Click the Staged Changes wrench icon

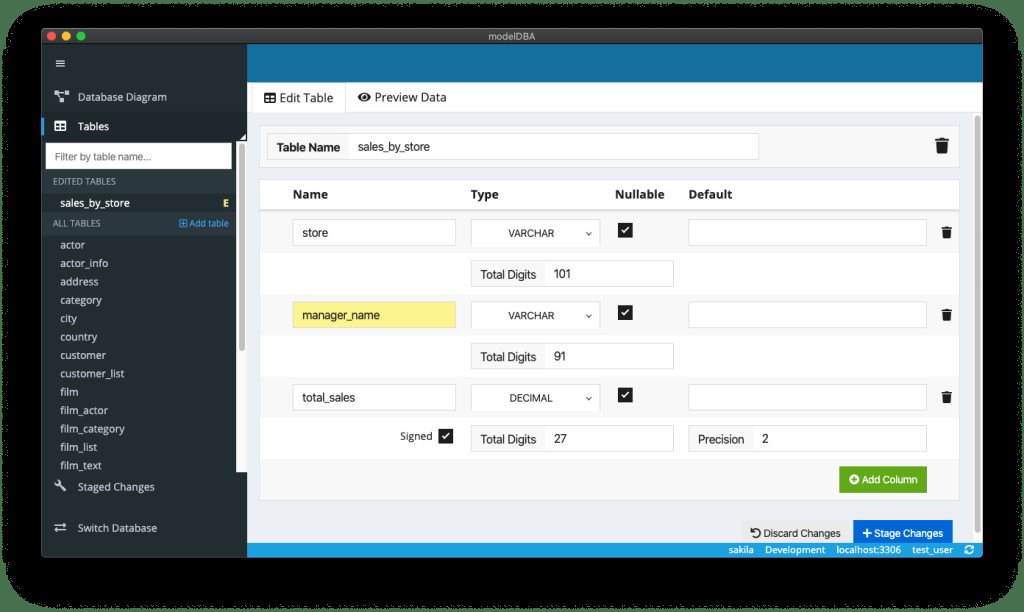click(60, 486)
